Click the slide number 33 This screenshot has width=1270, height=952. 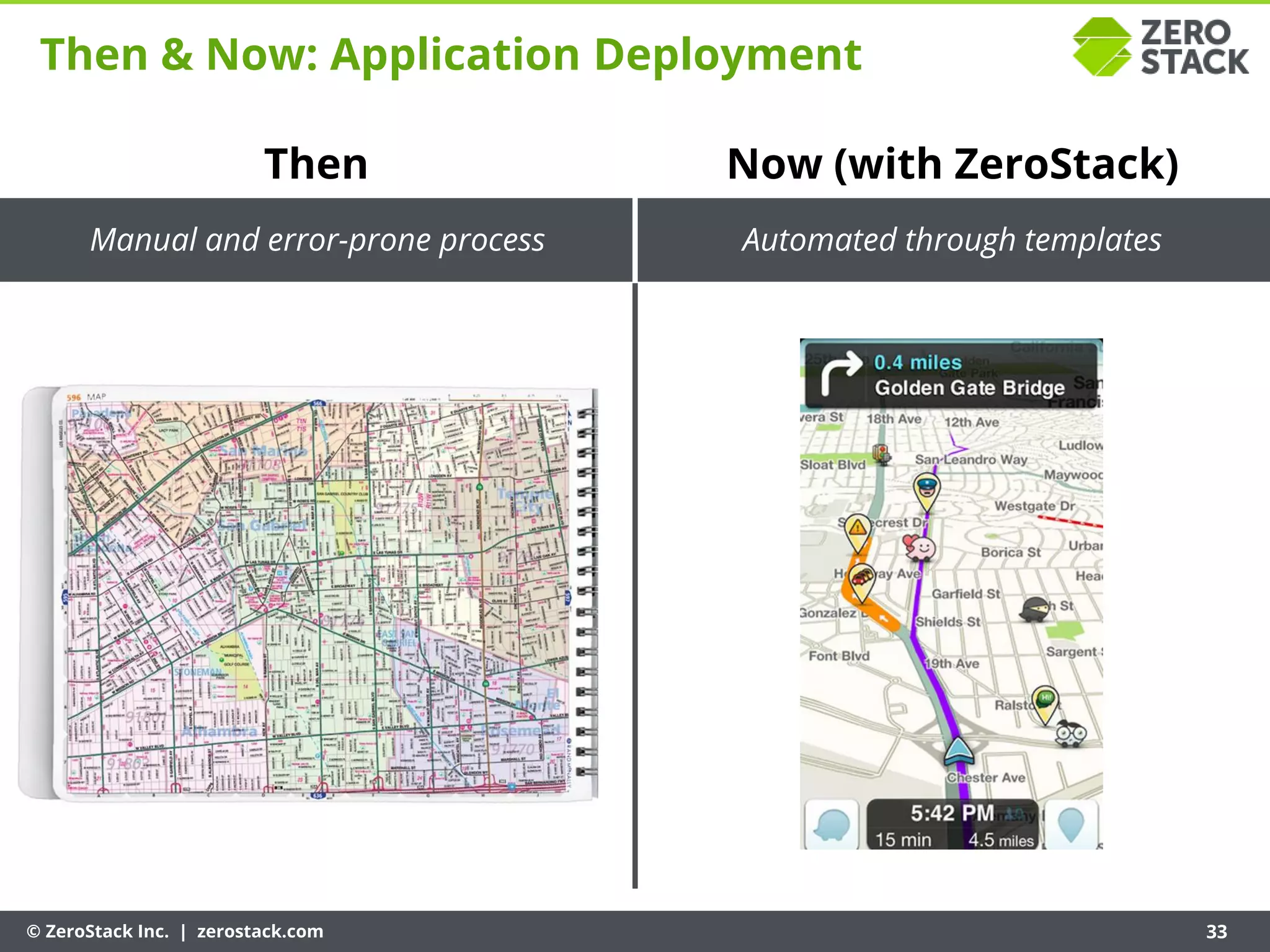tap(1216, 932)
